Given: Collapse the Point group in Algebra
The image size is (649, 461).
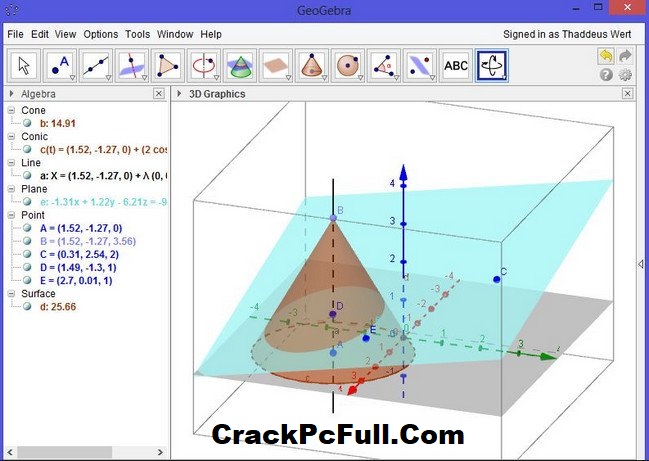Looking at the screenshot, I should point(12,214).
